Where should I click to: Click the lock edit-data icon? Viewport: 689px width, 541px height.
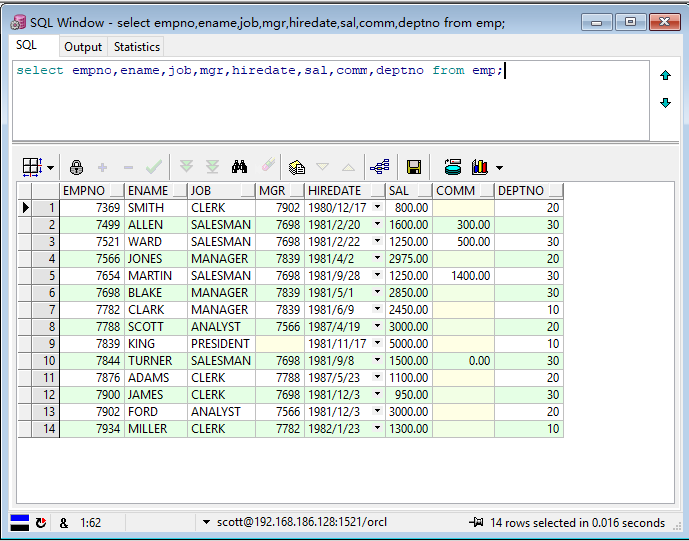pyautogui.click(x=76, y=167)
